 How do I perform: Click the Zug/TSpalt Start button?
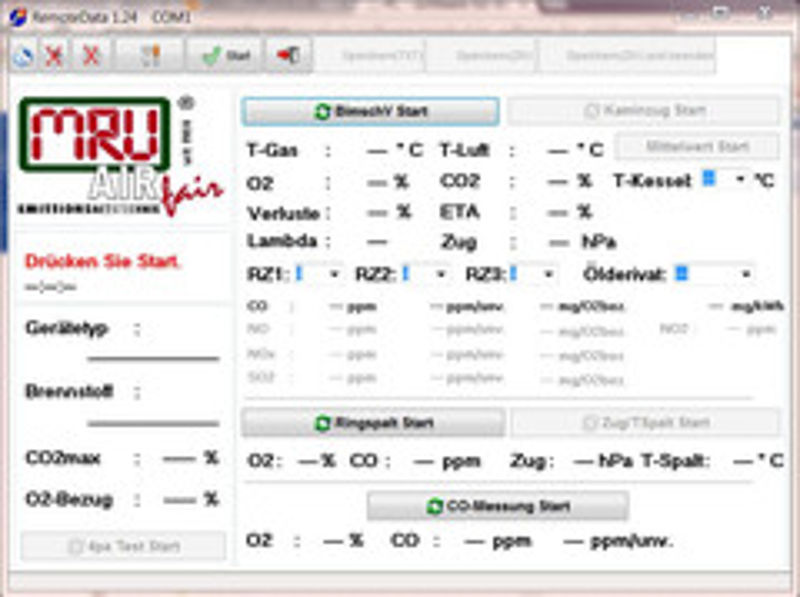645,423
